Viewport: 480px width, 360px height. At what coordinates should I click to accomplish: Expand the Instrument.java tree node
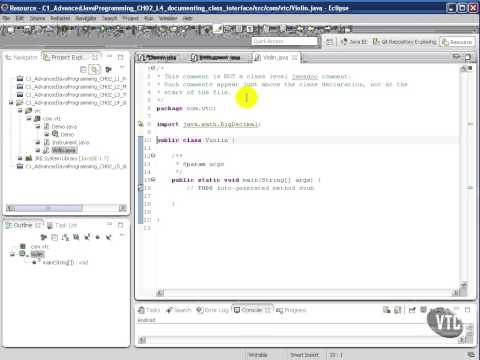coord(38,142)
